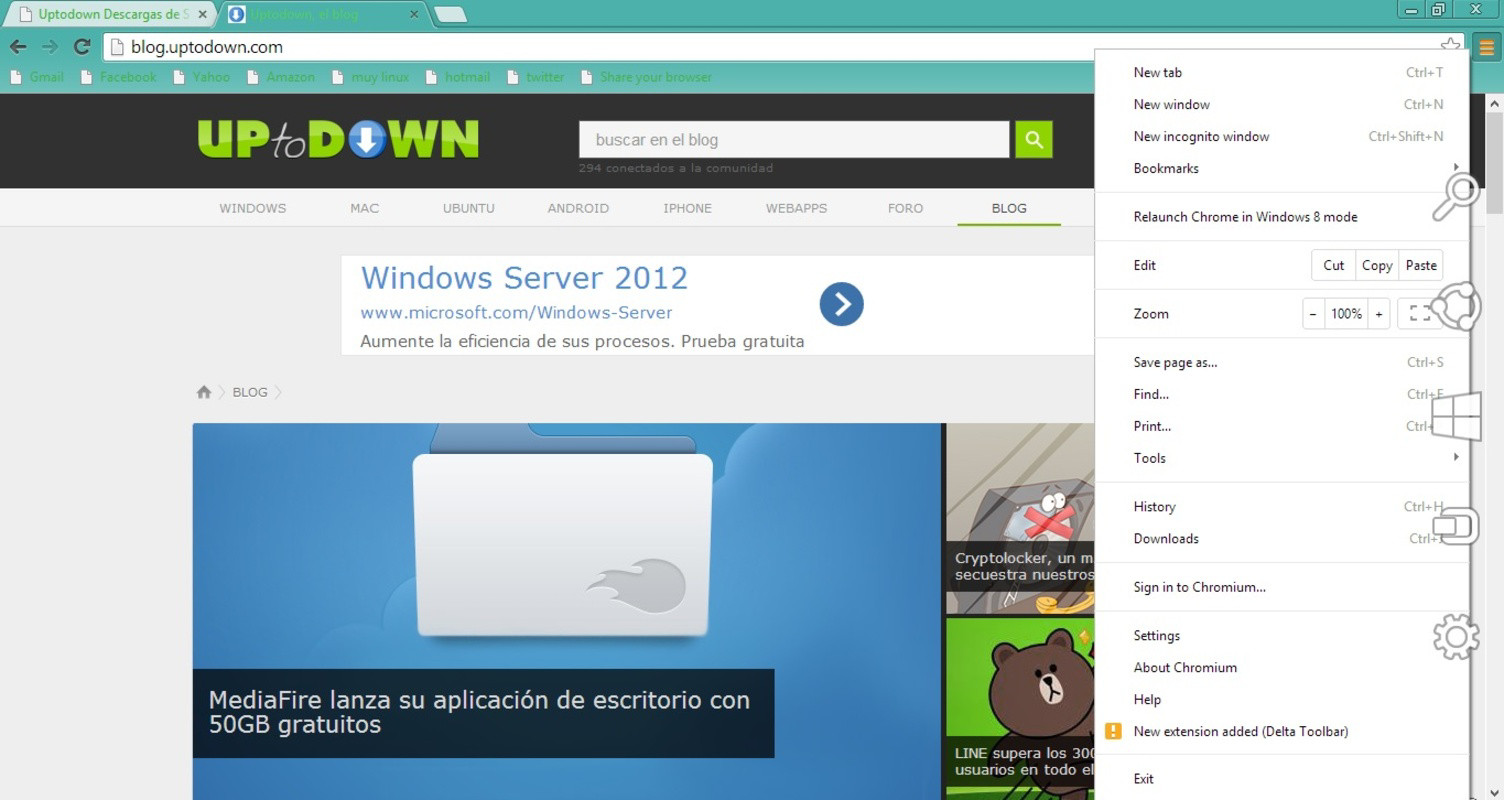The image size is (1504, 800).
Task: Open the MAC section of the site
Action: [x=365, y=208]
